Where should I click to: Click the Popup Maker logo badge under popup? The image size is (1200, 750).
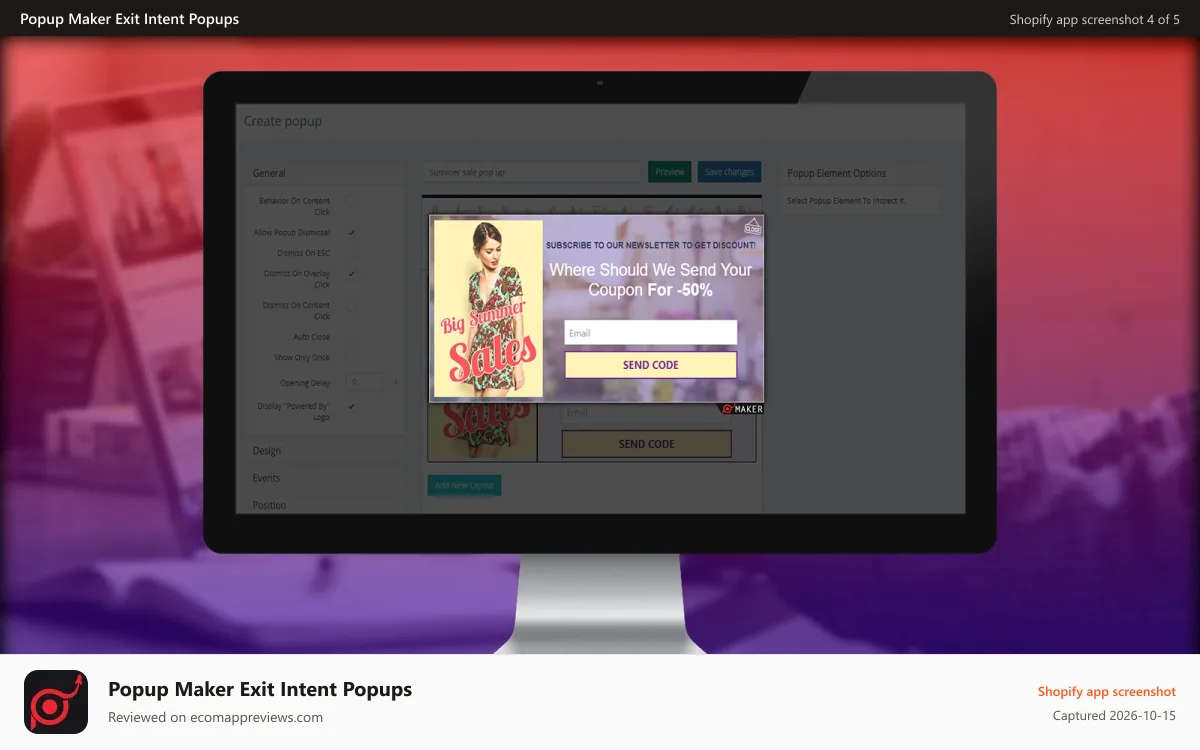(741, 408)
